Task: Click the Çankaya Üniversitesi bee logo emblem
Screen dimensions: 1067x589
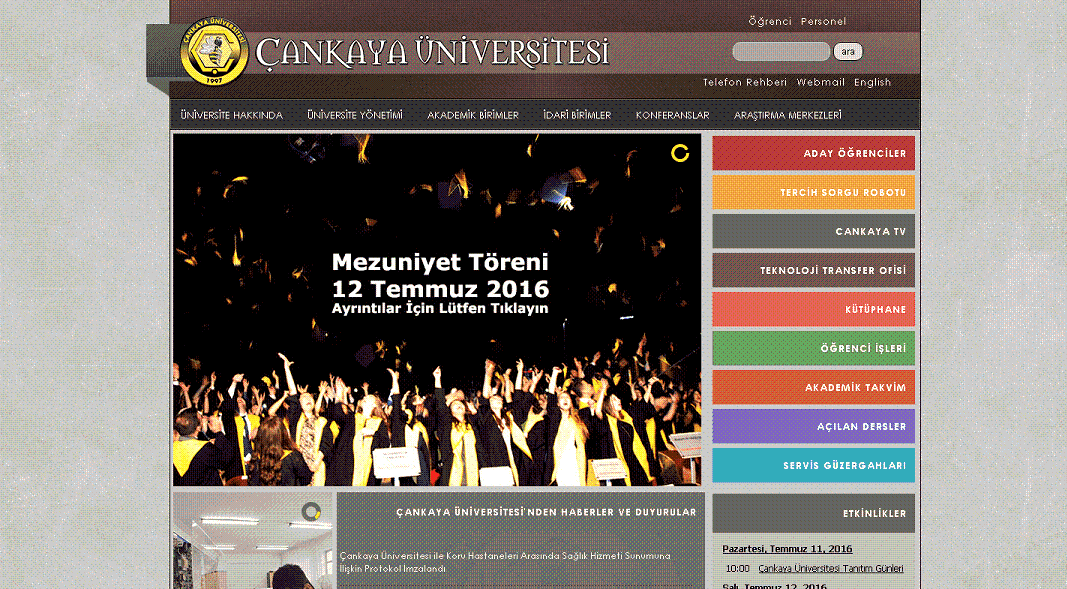Action: pyautogui.click(x=214, y=52)
